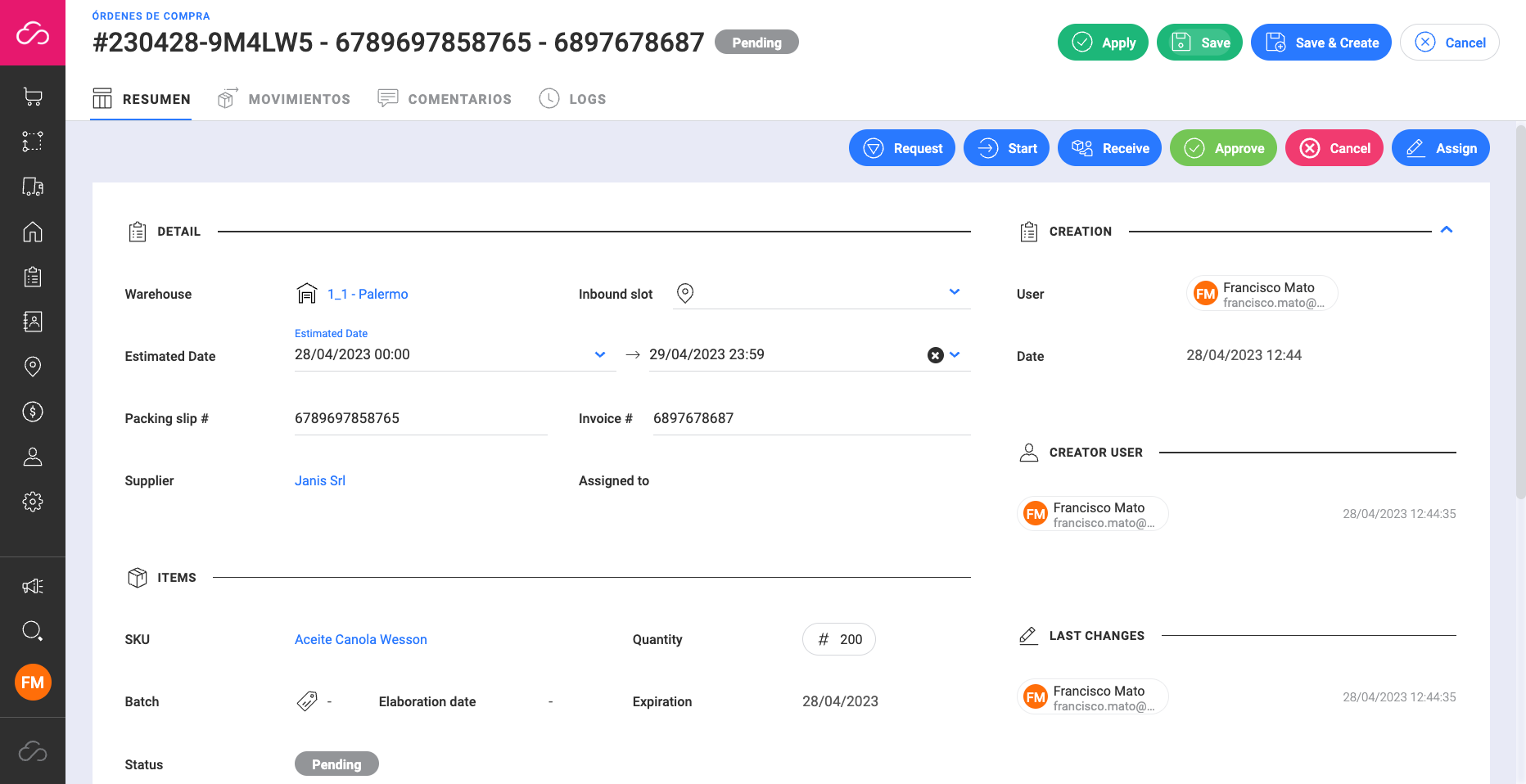Click the Detail clipboard icon
1526x784 pixels.
[x=138, y=232]
